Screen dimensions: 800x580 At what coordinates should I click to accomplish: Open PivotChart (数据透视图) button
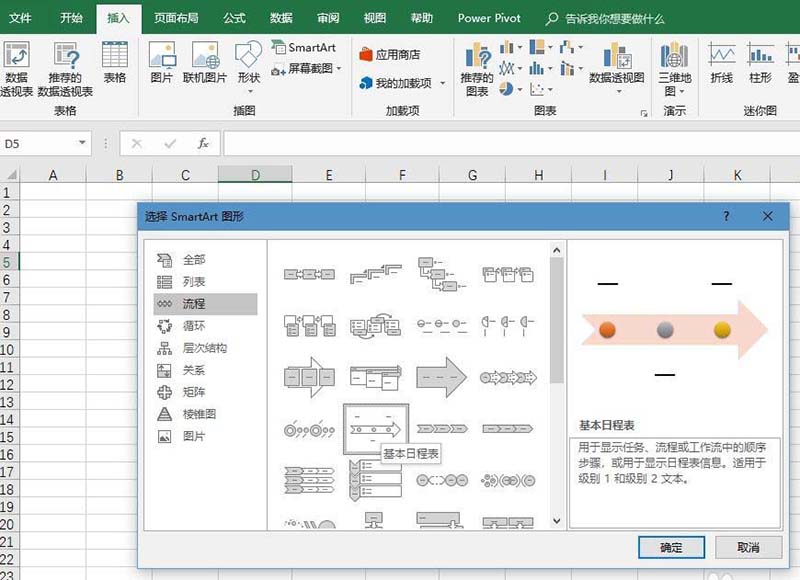[617, 68]
